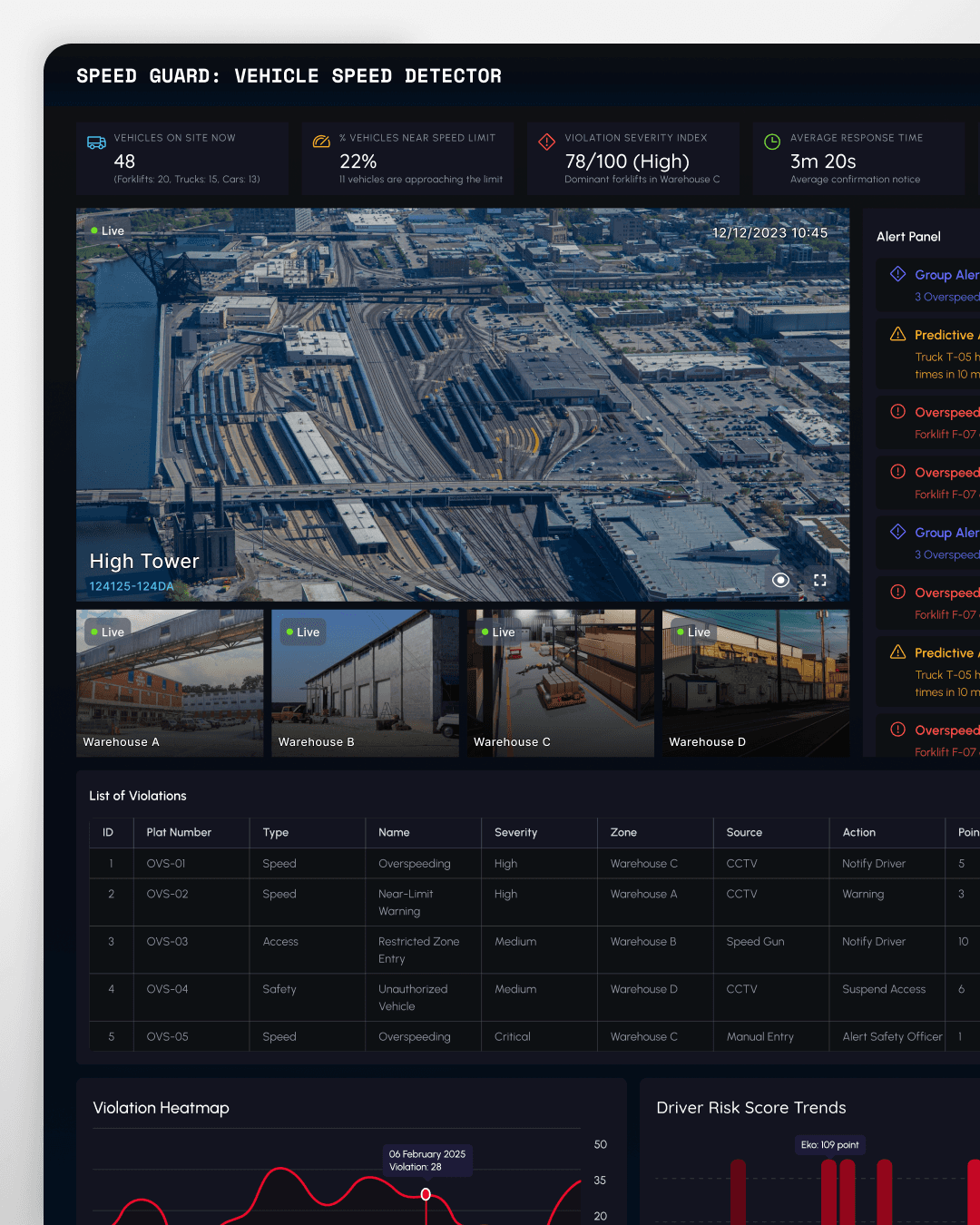
Task: Click the third Overspeed alert circle icon
Action: [898, 592]
